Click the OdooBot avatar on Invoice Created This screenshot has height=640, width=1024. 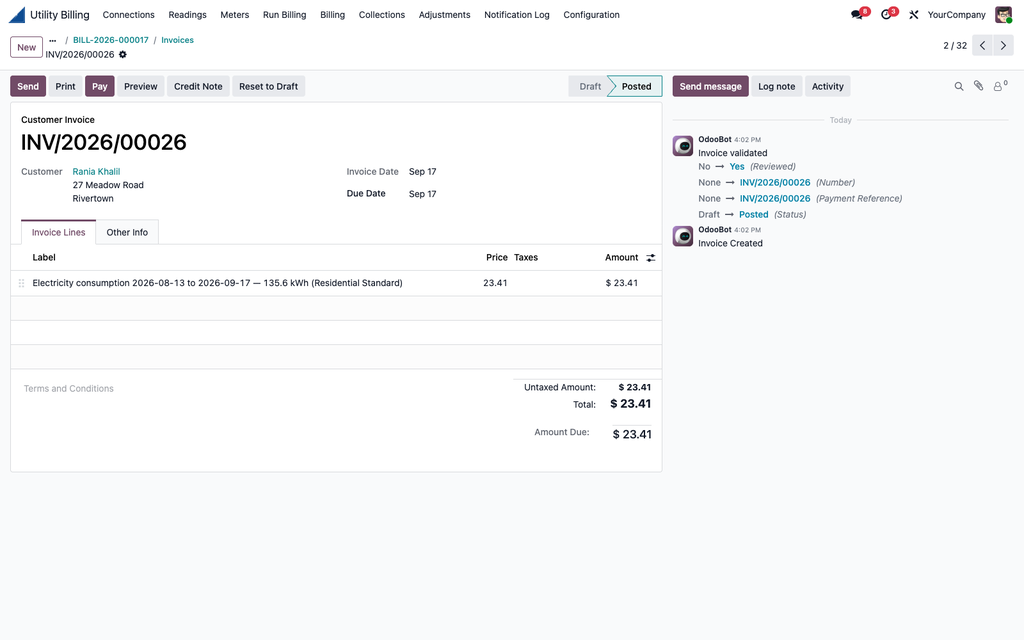coord(683,236)
